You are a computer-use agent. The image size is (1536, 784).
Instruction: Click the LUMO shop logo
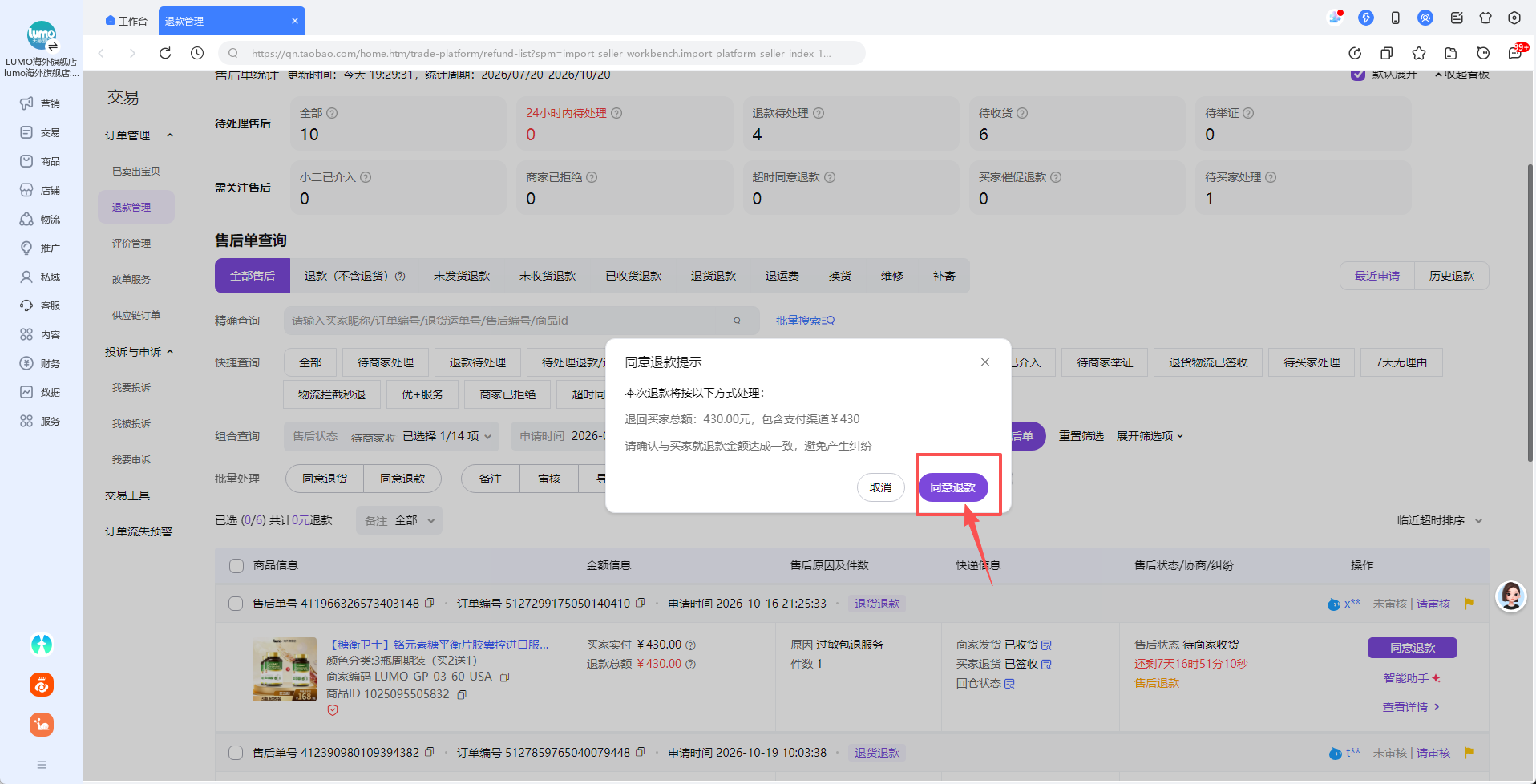click(x=42, y=34)
